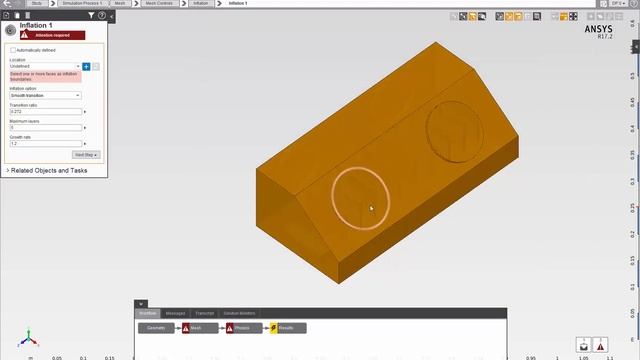Switch to the Solution Monitors tab
The width and height of the screenshot is (640, 360).
coord(239,313)
